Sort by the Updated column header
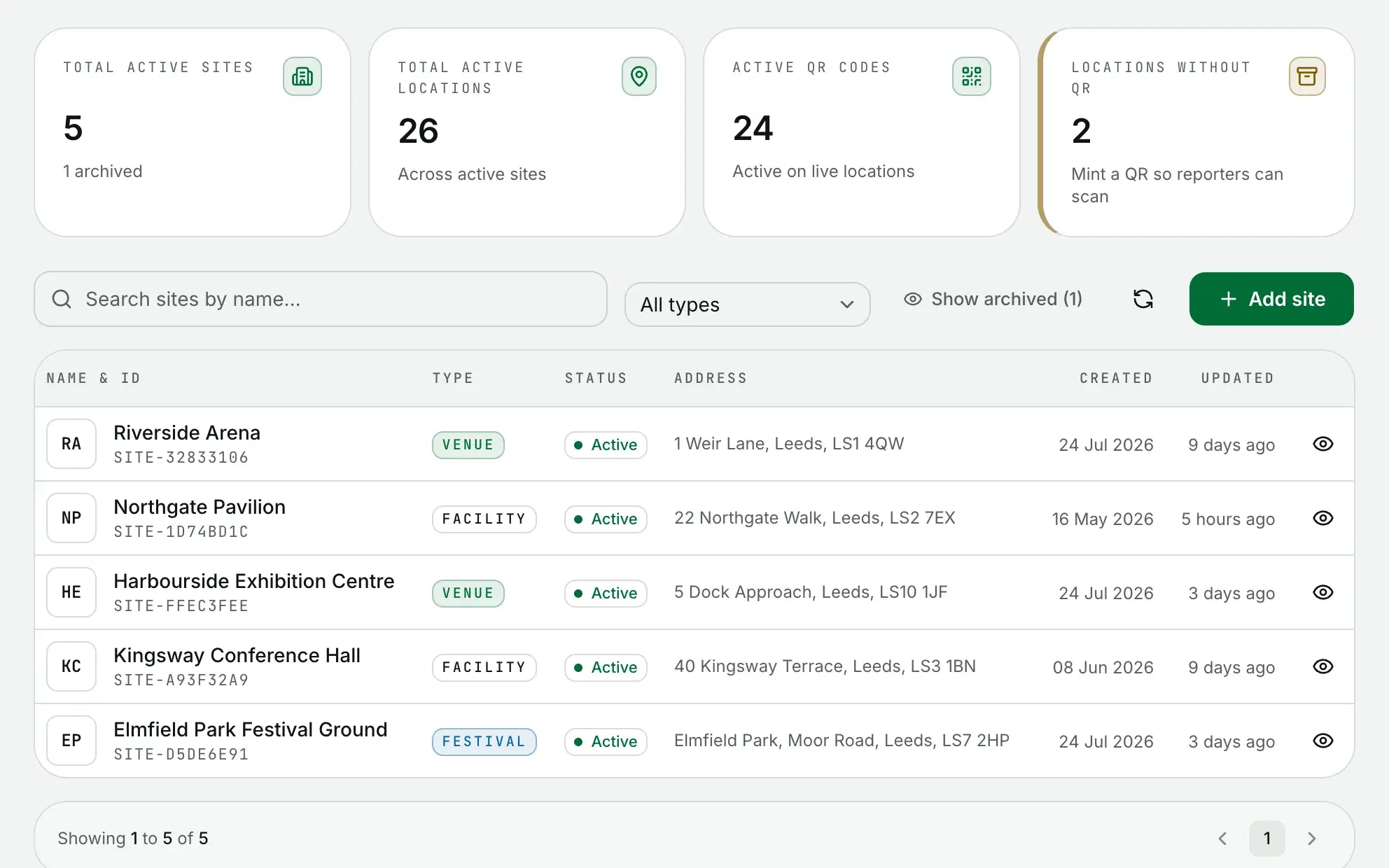The width and height of the screenshot is (1389, 868). (1238, 378)
